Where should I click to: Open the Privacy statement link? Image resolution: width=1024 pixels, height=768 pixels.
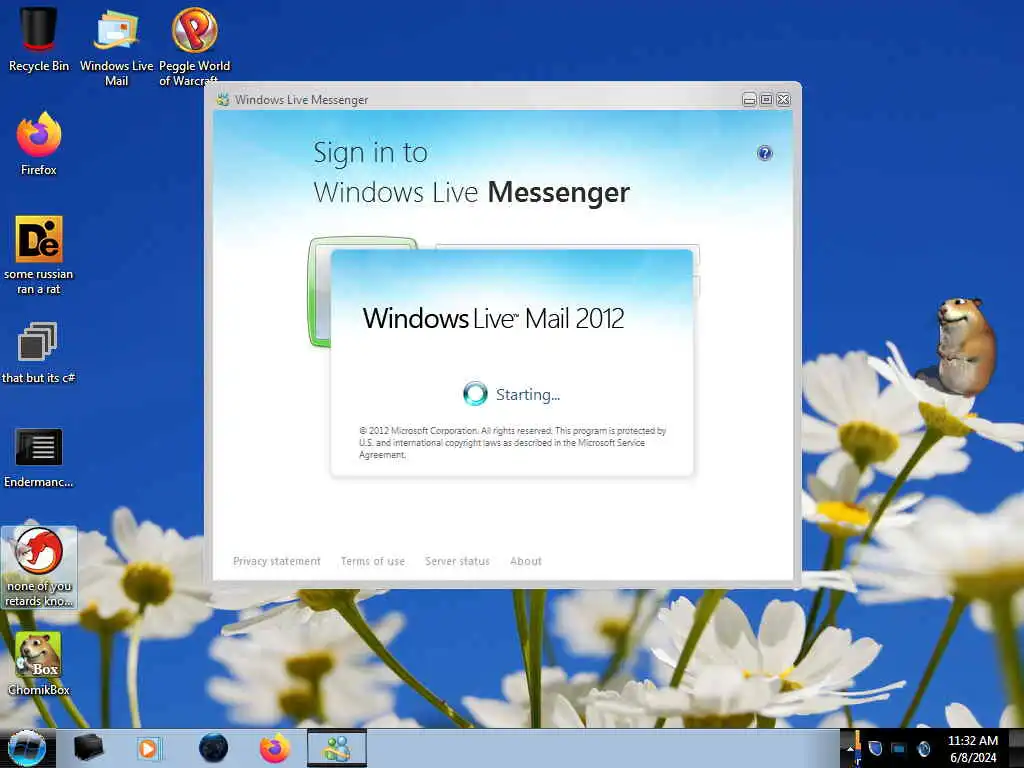coord(277,561)
